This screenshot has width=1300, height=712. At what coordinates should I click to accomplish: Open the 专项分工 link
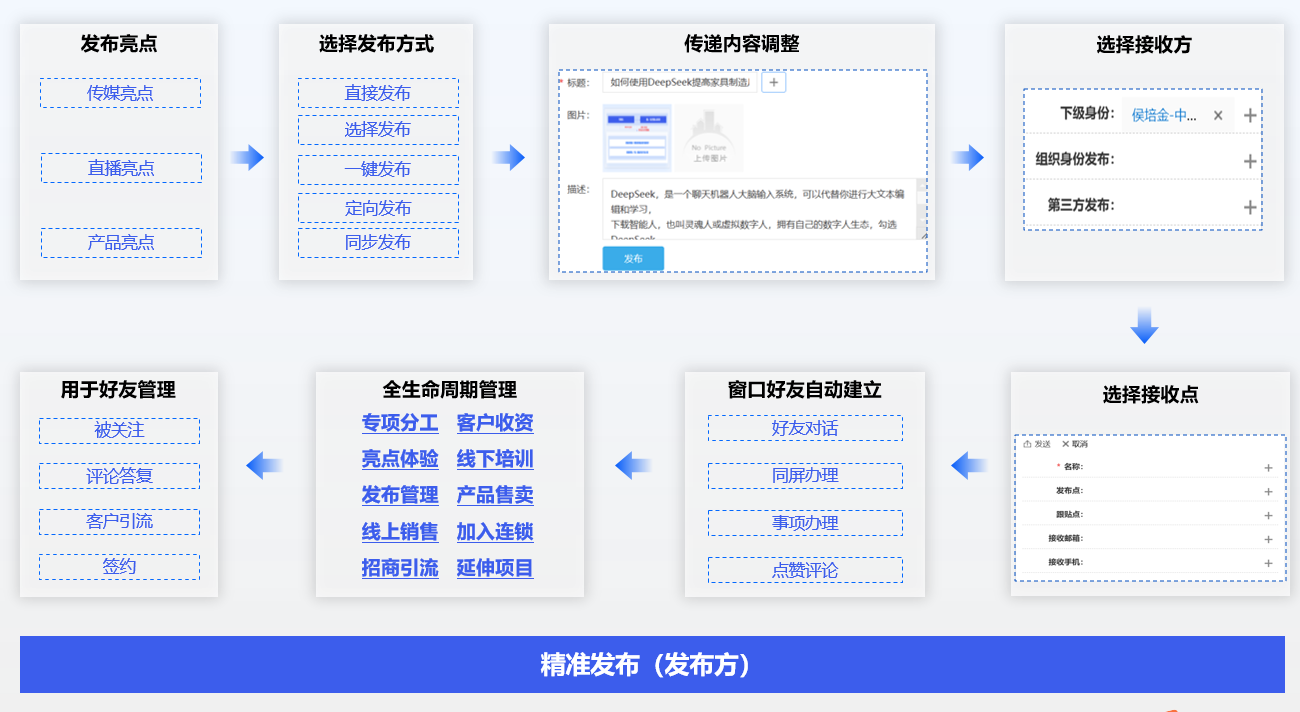coord(400,423)
